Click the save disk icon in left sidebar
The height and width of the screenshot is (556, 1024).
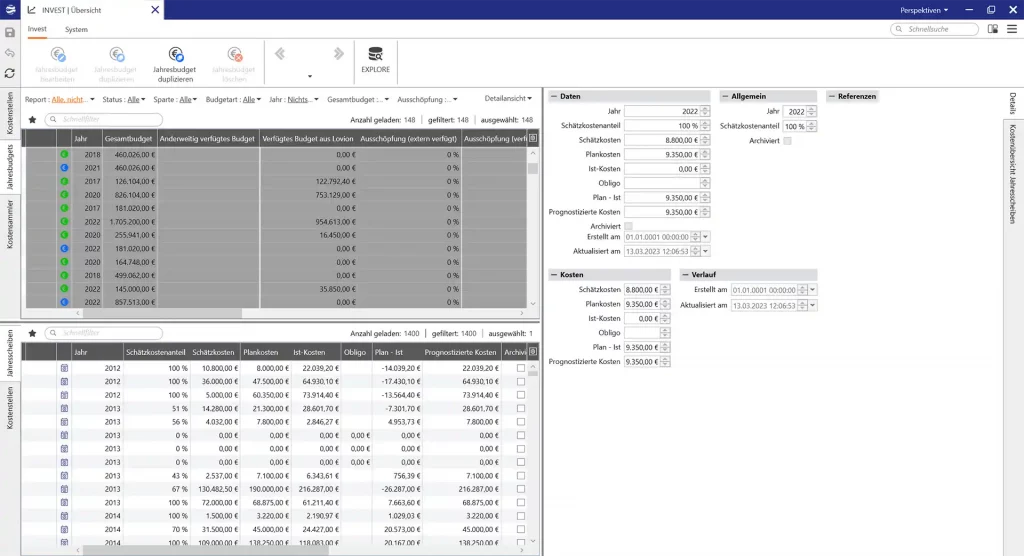coord(9,32)
